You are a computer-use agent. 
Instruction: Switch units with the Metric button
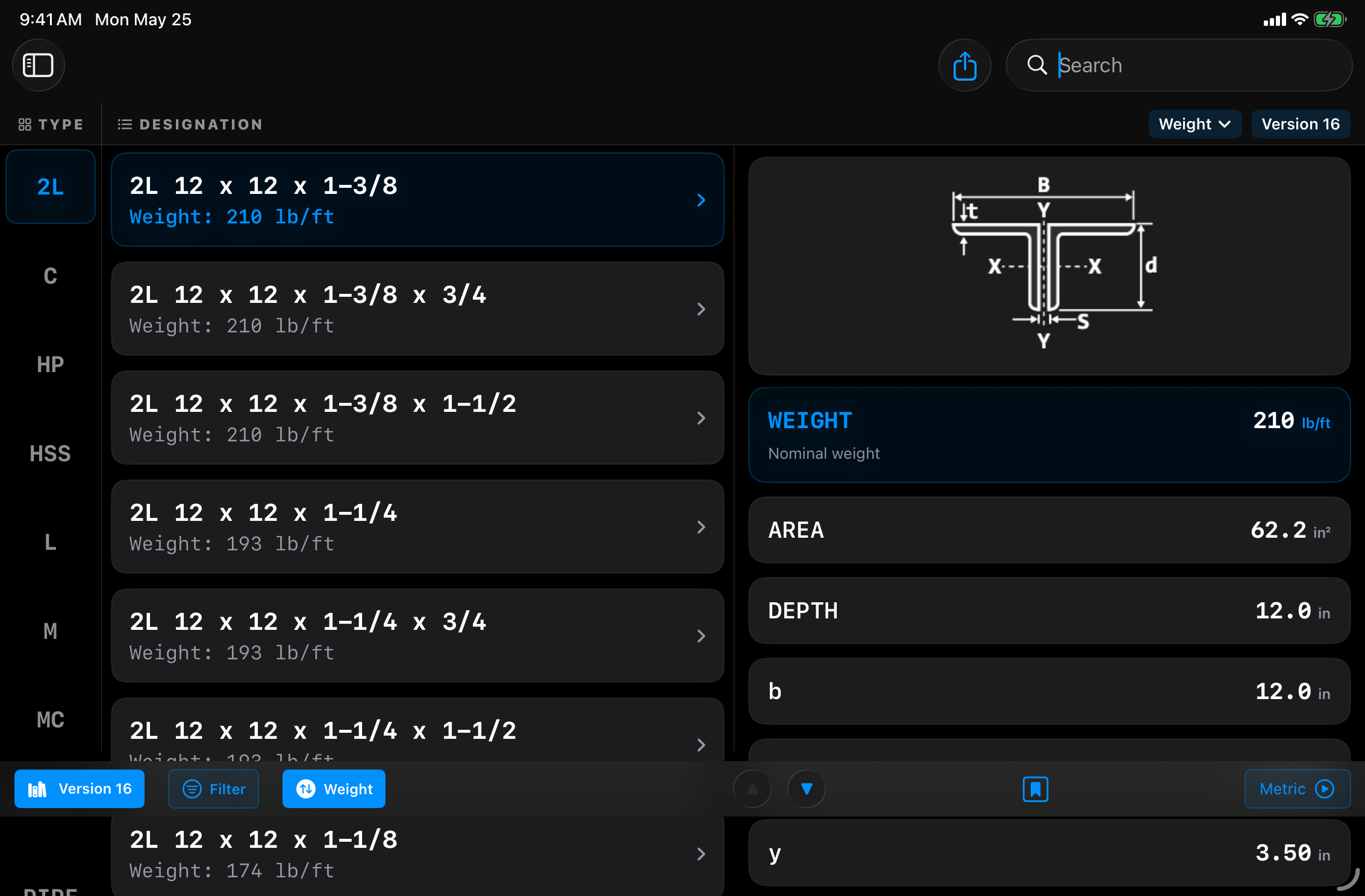point(1298,789)
